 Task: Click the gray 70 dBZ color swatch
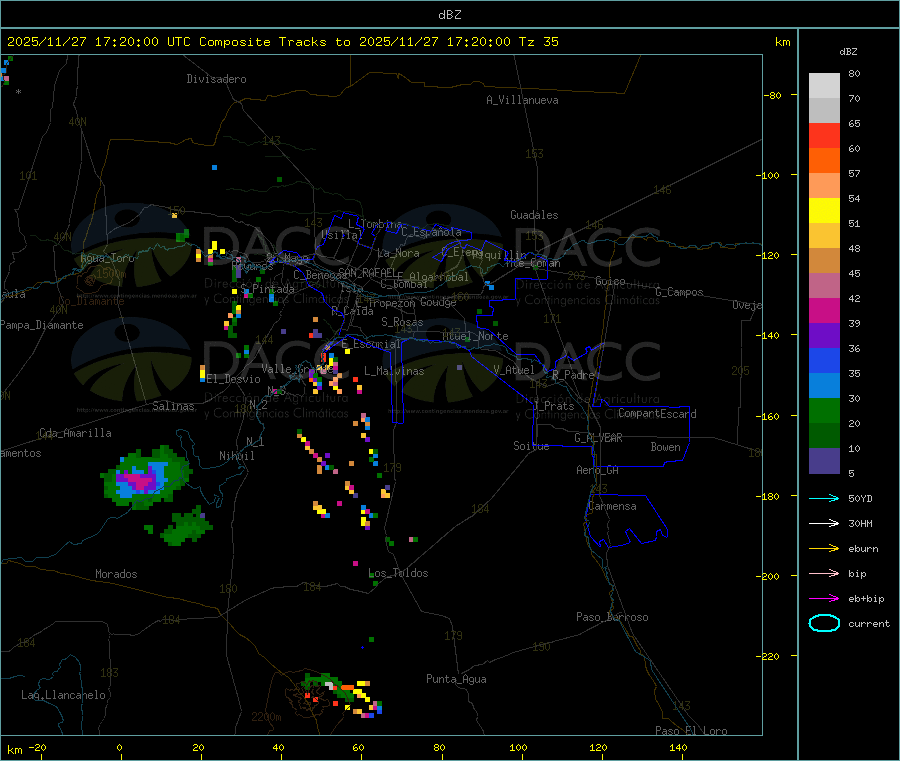[824, 111]
